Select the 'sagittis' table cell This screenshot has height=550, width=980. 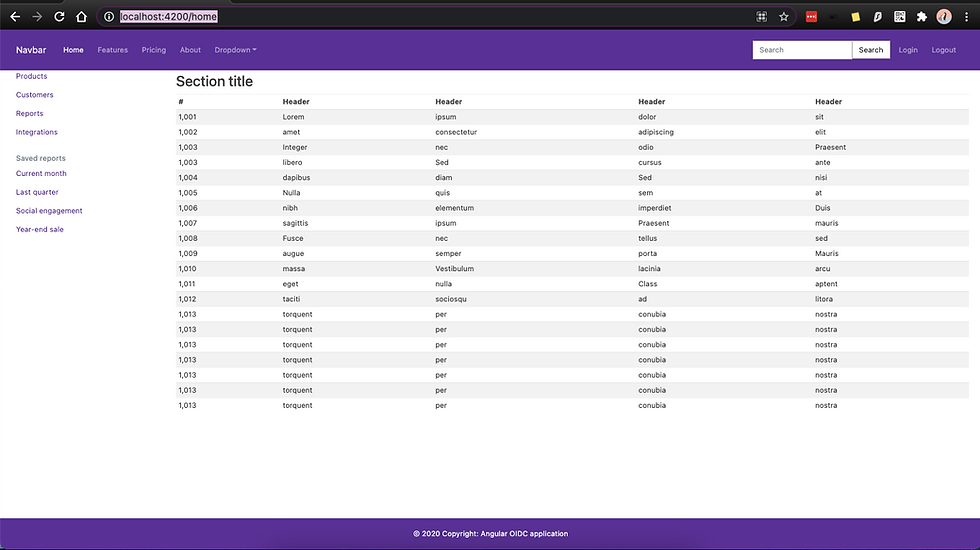[x=295, y=223]
